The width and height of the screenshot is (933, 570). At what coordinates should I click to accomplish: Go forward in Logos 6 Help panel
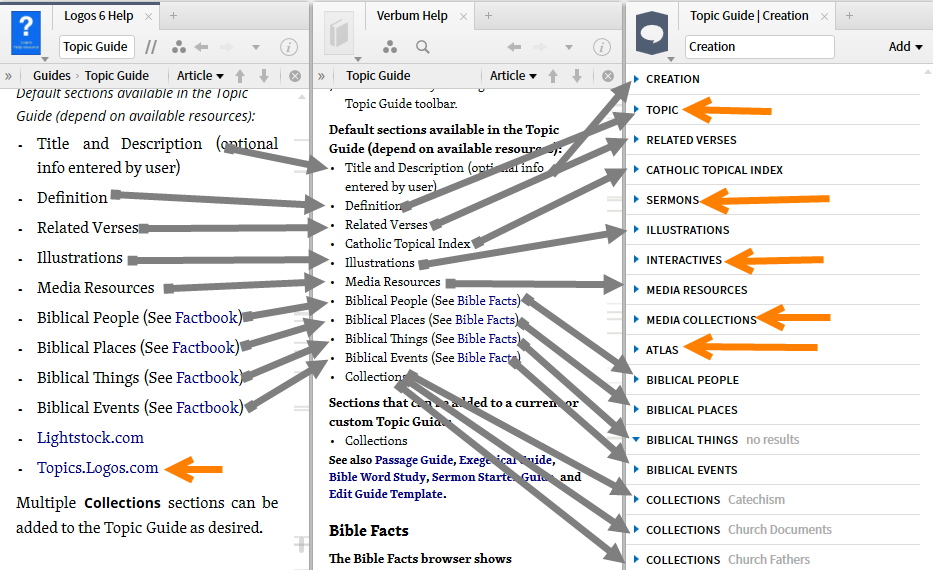coord(227,47)
